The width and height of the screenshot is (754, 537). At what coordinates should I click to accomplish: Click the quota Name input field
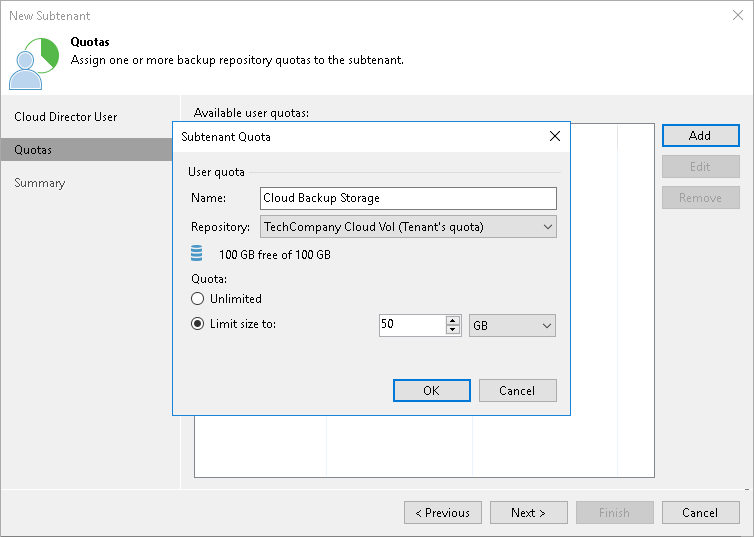408,198
